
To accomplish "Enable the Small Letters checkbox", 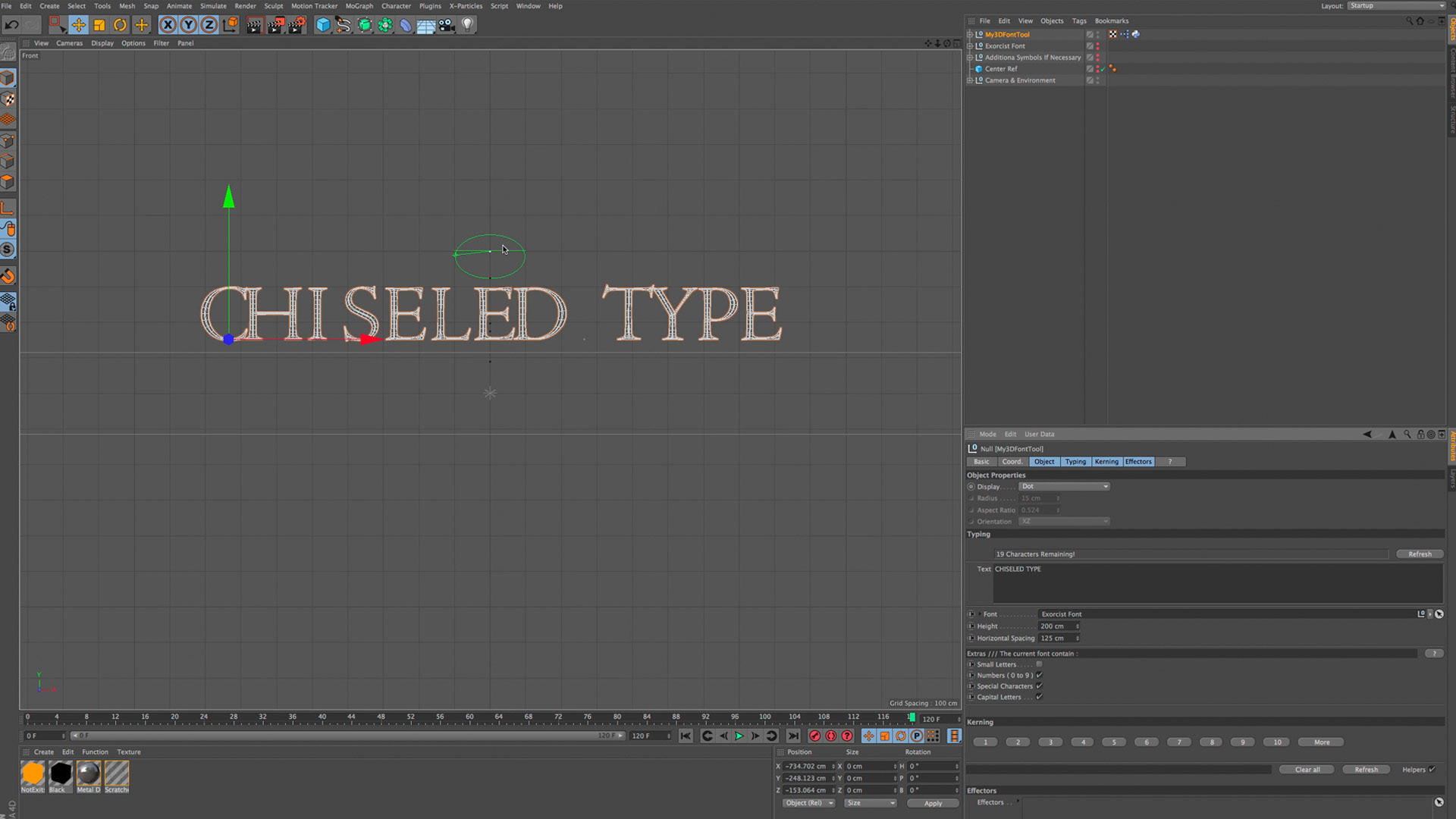I will [1040, 664].
